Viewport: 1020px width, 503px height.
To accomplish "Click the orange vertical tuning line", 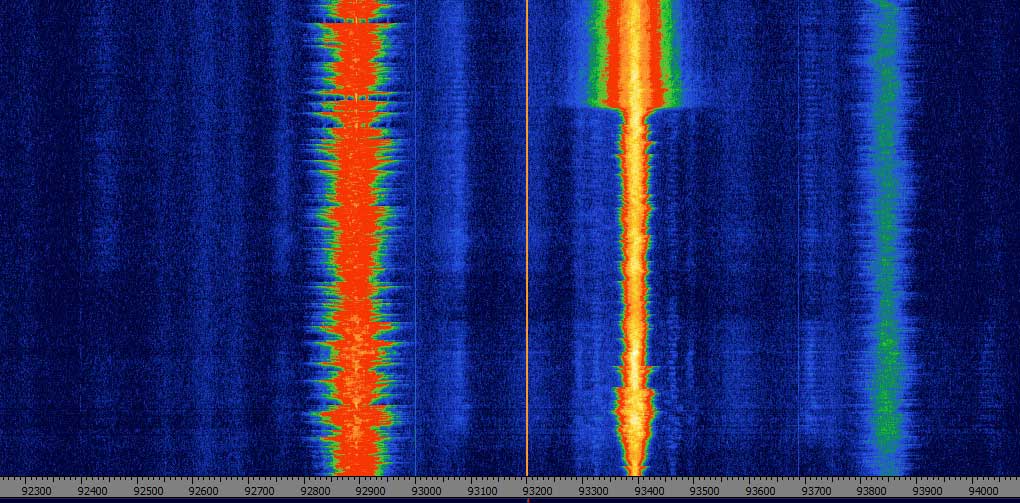I will pos(527,240).
